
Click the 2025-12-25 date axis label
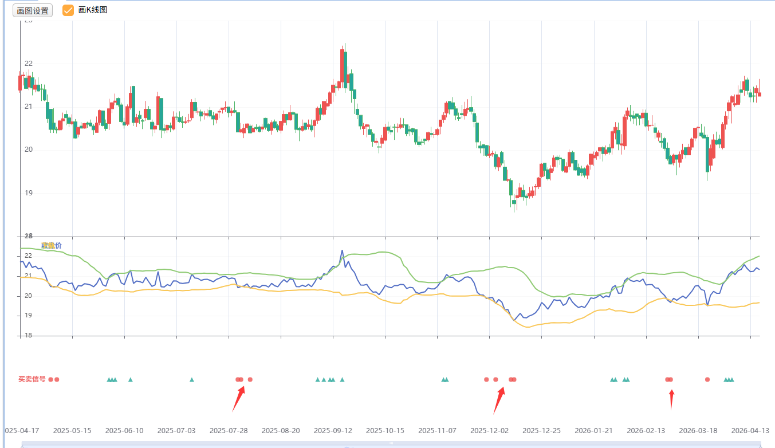[x=543, y=430]
